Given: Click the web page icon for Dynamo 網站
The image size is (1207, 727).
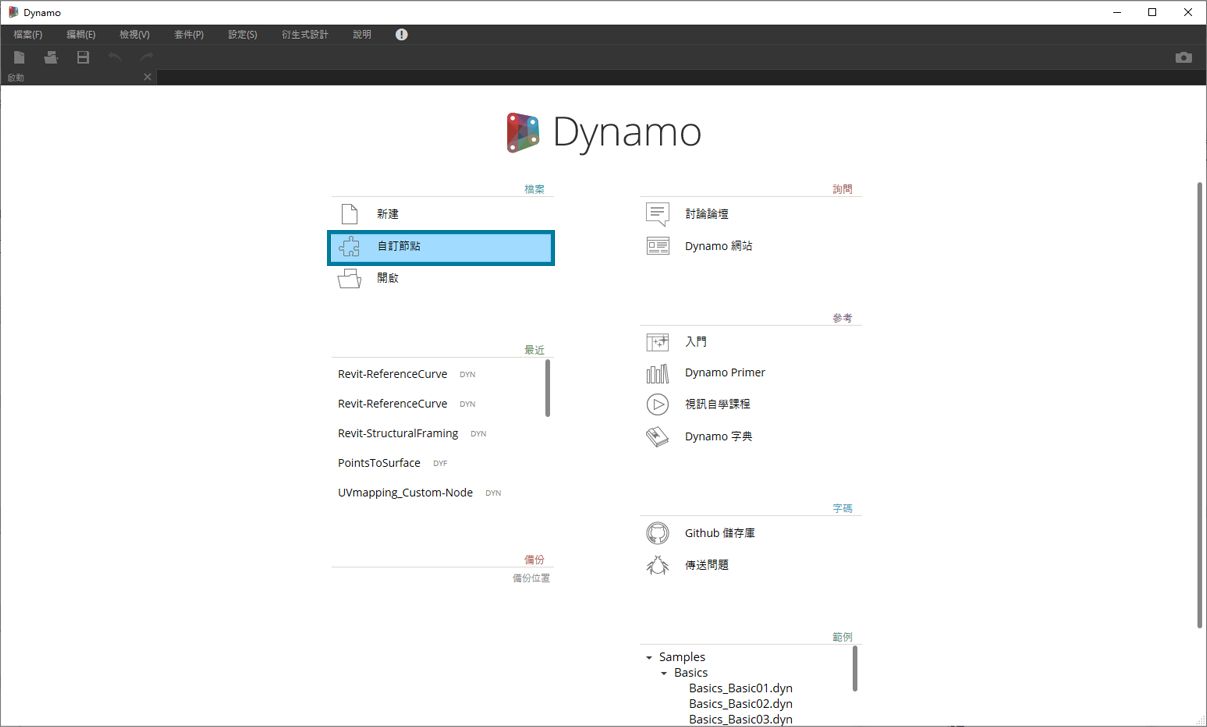Looking at the screenshot, I should click(x=657, y=246).
